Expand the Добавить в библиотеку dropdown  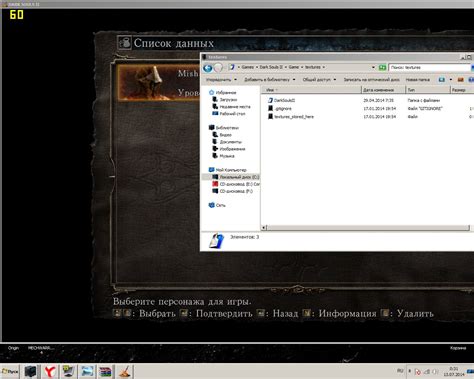click(x=270, y=80)
